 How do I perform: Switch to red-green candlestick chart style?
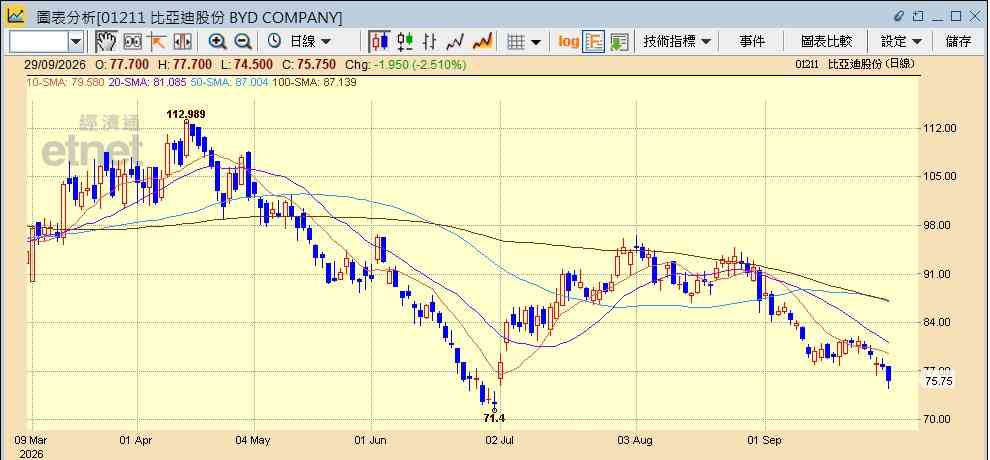click(405, 42)
